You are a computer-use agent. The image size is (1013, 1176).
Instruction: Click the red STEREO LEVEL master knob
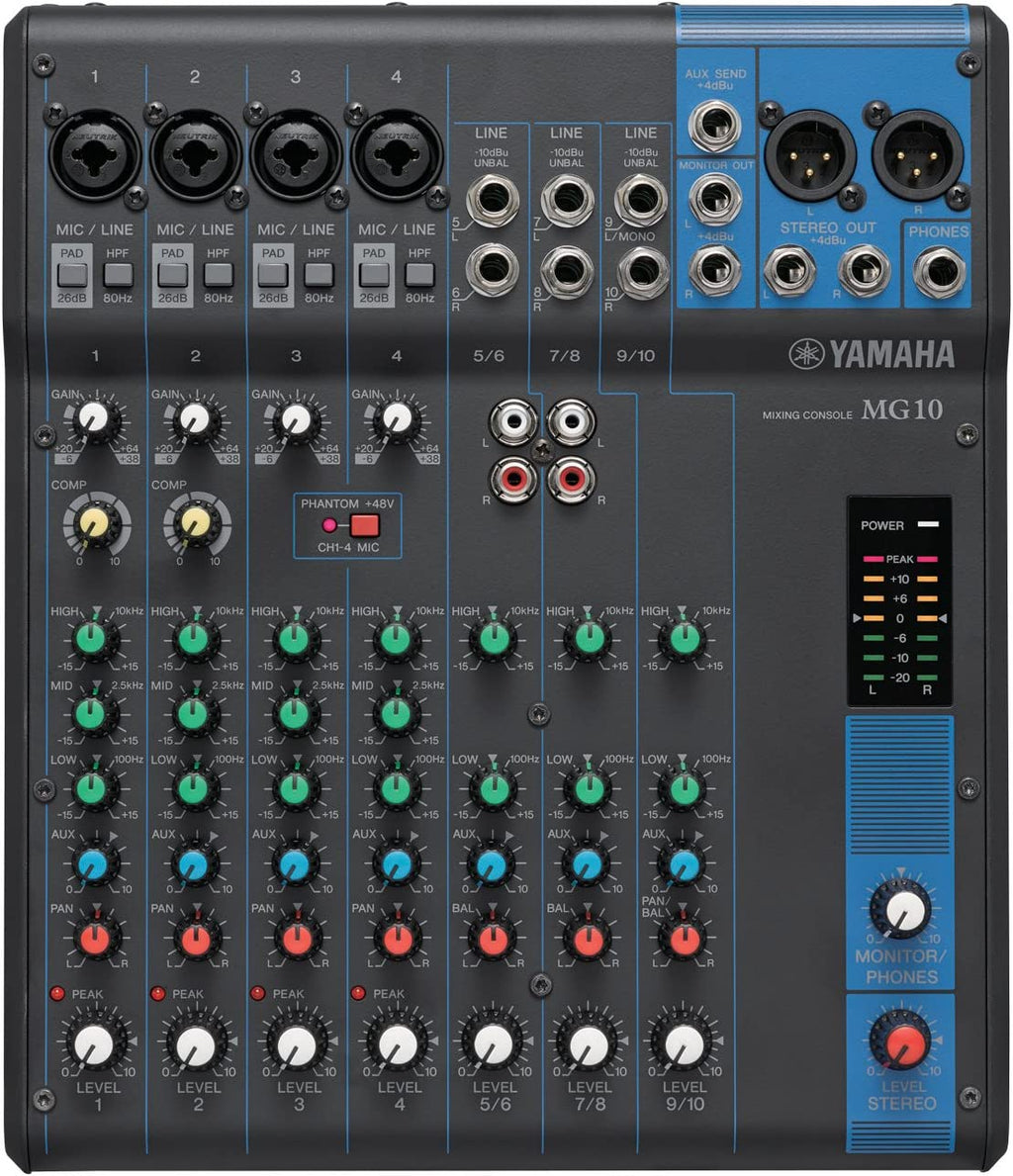901,1040
